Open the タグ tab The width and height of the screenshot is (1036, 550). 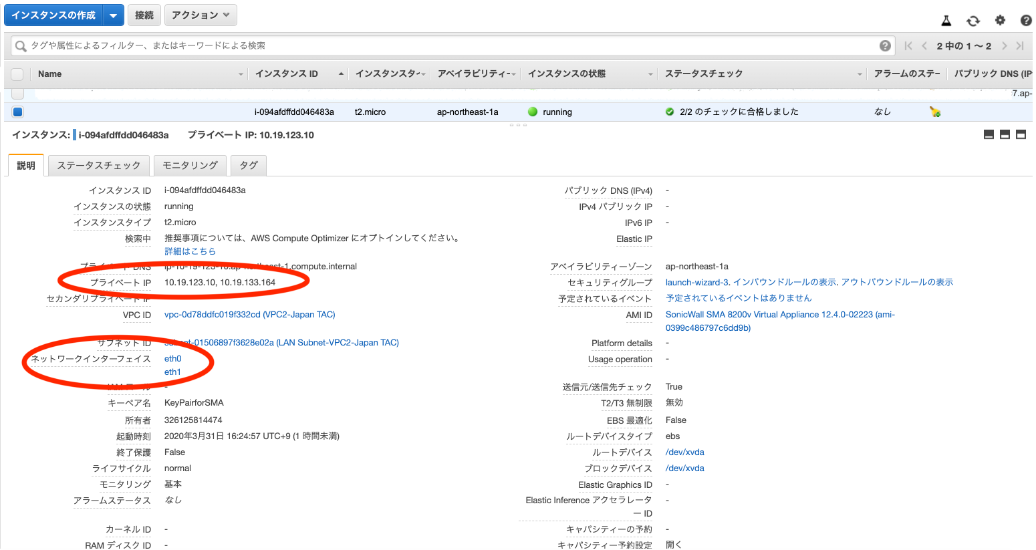point(247,165)
